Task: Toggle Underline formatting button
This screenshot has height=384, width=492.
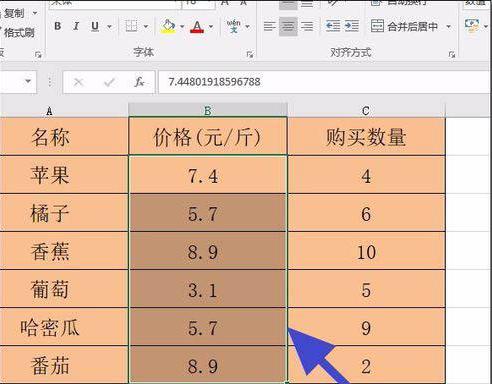Action: [x=95, y=26]
